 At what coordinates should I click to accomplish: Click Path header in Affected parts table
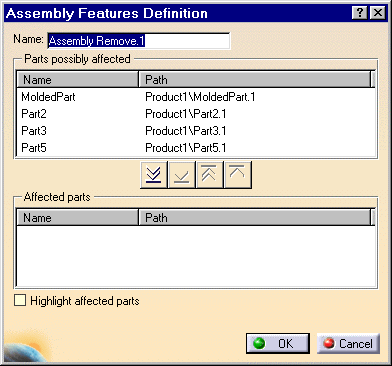coord(255,218)
